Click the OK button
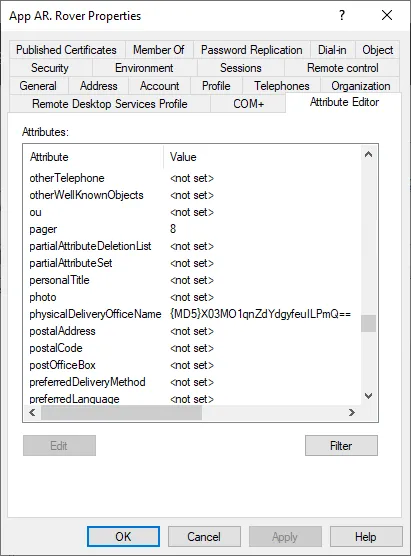 (x=123, y=536)
